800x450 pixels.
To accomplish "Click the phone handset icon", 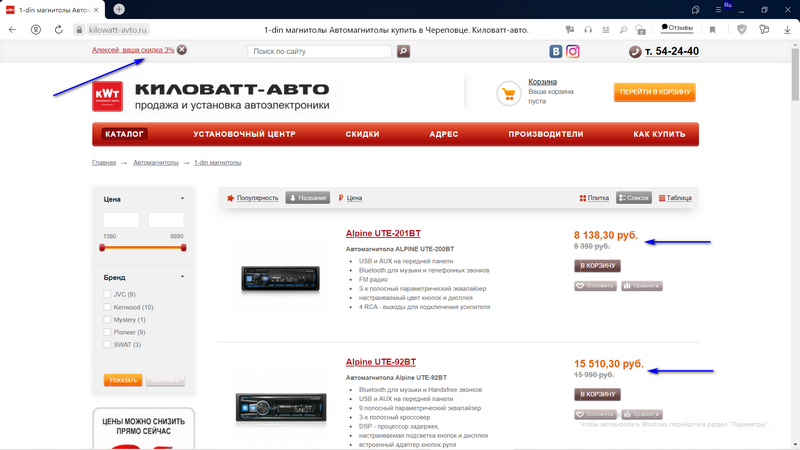I will point(635,52).
